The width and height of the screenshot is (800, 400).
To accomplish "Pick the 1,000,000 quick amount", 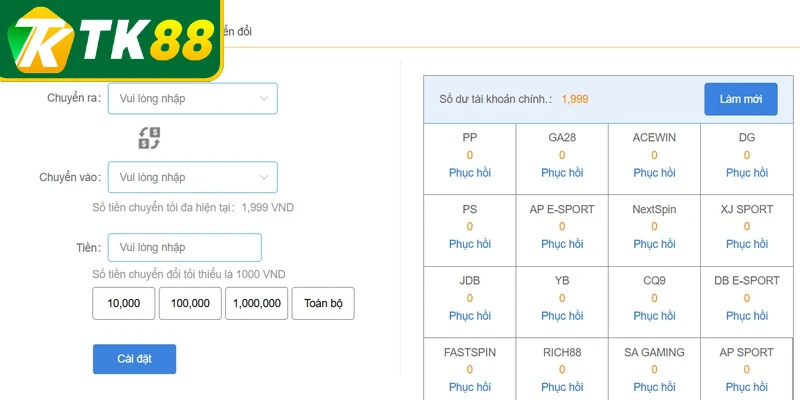I will (257, 304).
